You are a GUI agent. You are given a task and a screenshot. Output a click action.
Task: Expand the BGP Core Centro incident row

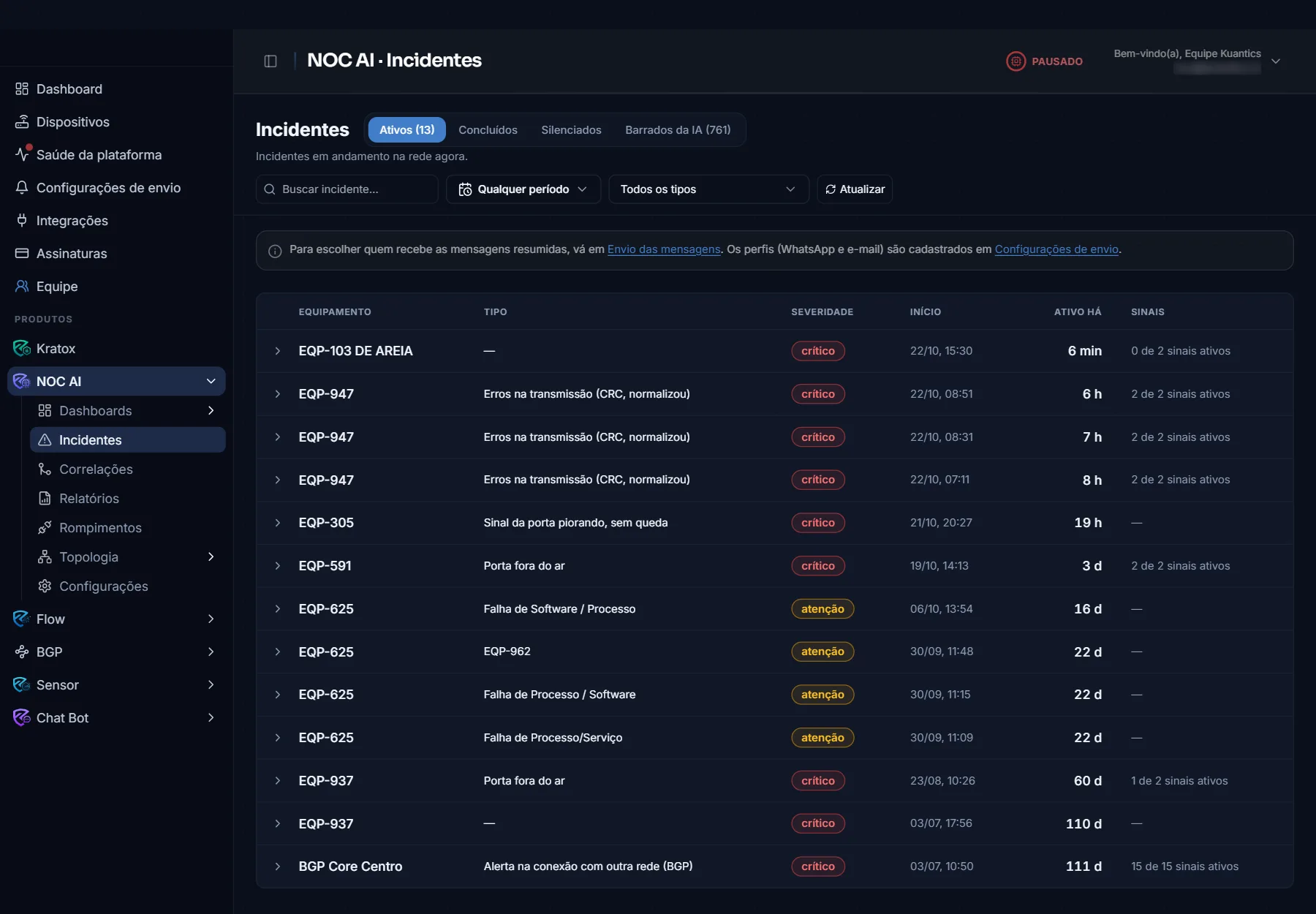[278, 866]
